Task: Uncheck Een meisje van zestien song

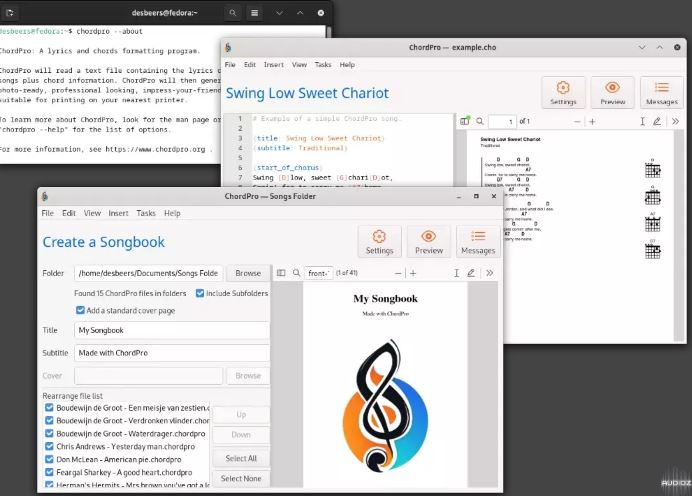Action: [x=49, y=408]
